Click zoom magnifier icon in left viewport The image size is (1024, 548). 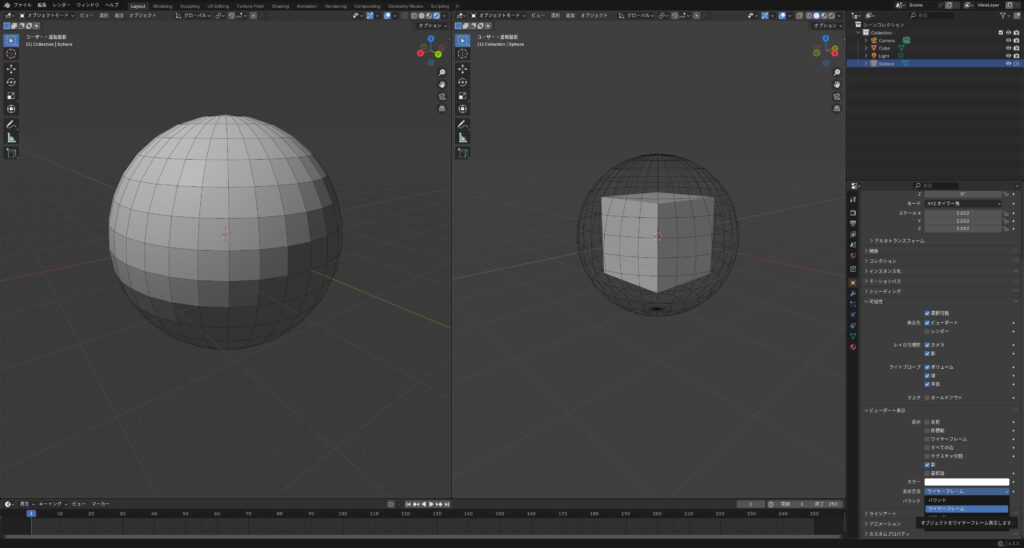[x=442, y=73]
